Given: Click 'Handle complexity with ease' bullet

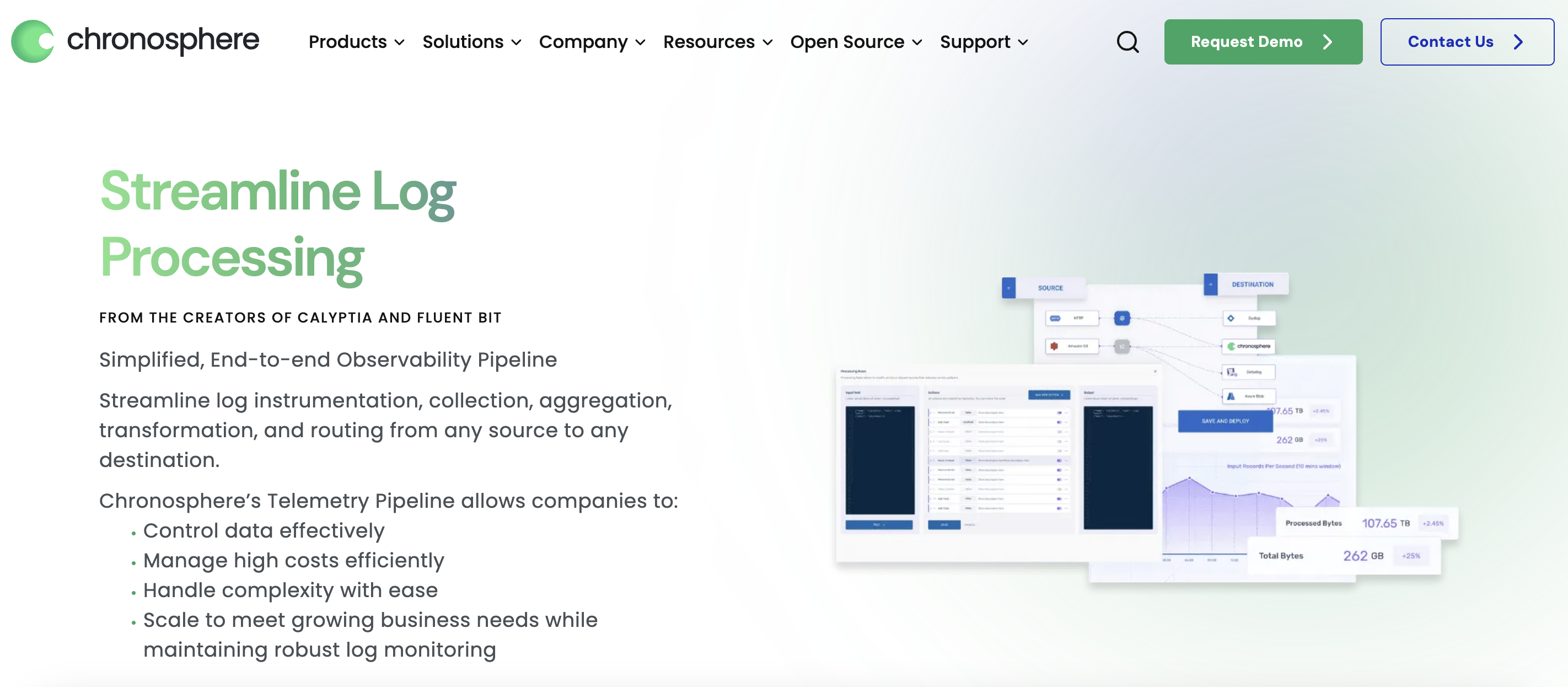Looking at the screenshot, I should 291,591.
